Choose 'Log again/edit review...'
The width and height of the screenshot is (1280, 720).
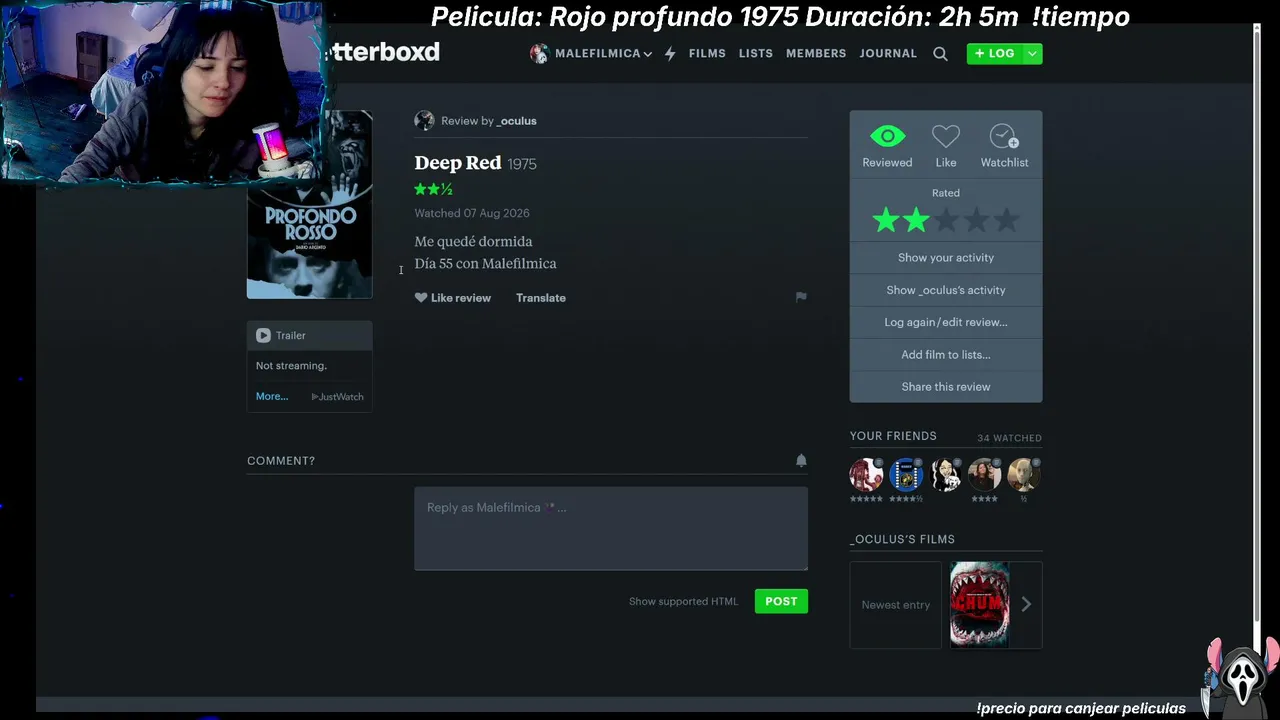(946, 322)
